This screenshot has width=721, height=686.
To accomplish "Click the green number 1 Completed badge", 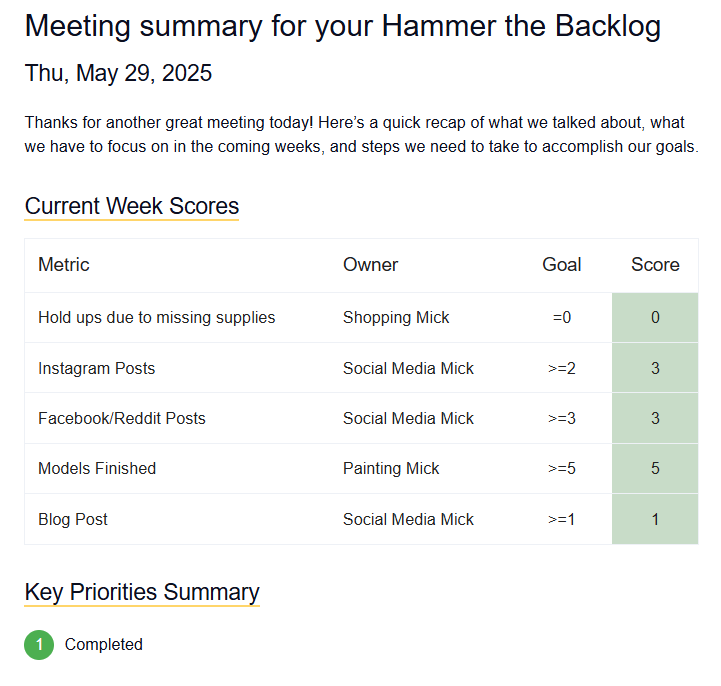I will click(x=39, y=645).
